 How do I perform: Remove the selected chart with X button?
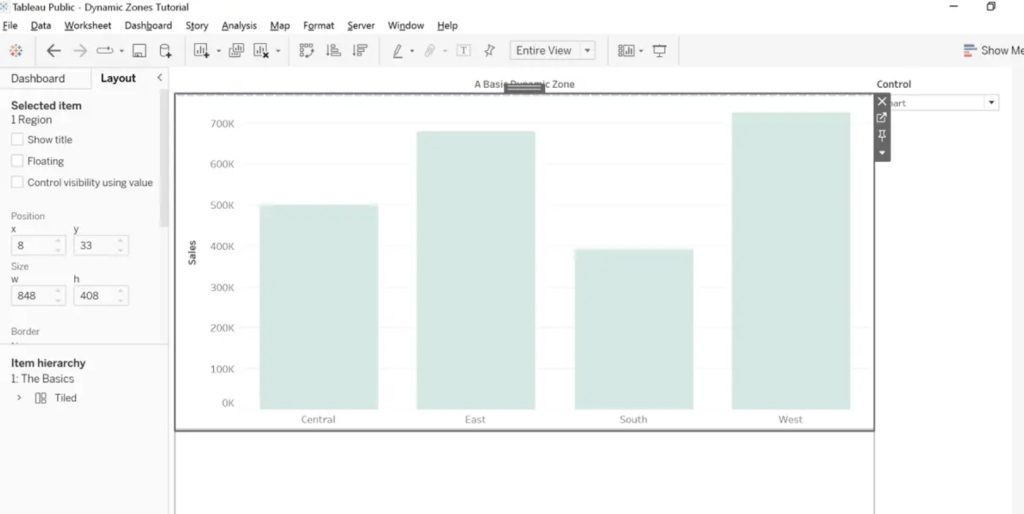pos(882,101)
